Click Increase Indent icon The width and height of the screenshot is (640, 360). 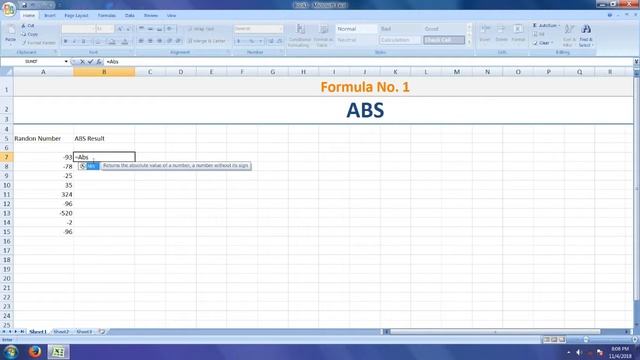click(178, 41)
